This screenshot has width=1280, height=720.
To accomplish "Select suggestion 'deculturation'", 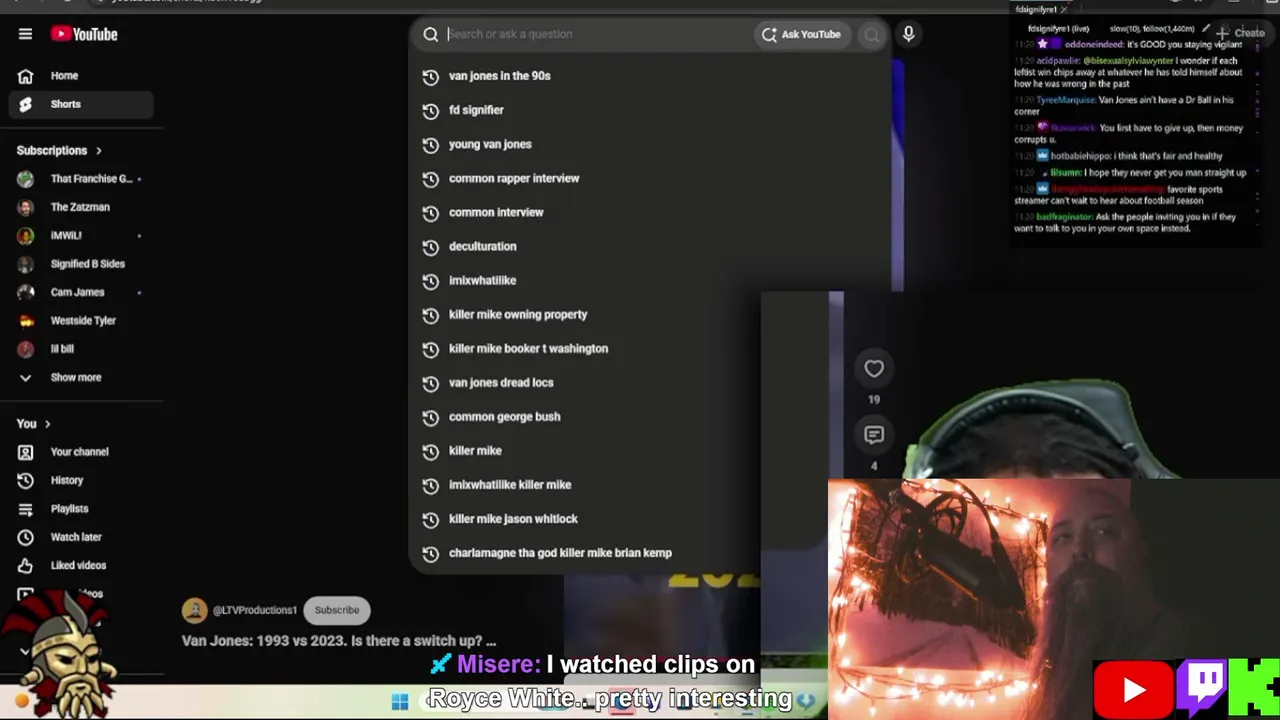I will pos(650,246).
